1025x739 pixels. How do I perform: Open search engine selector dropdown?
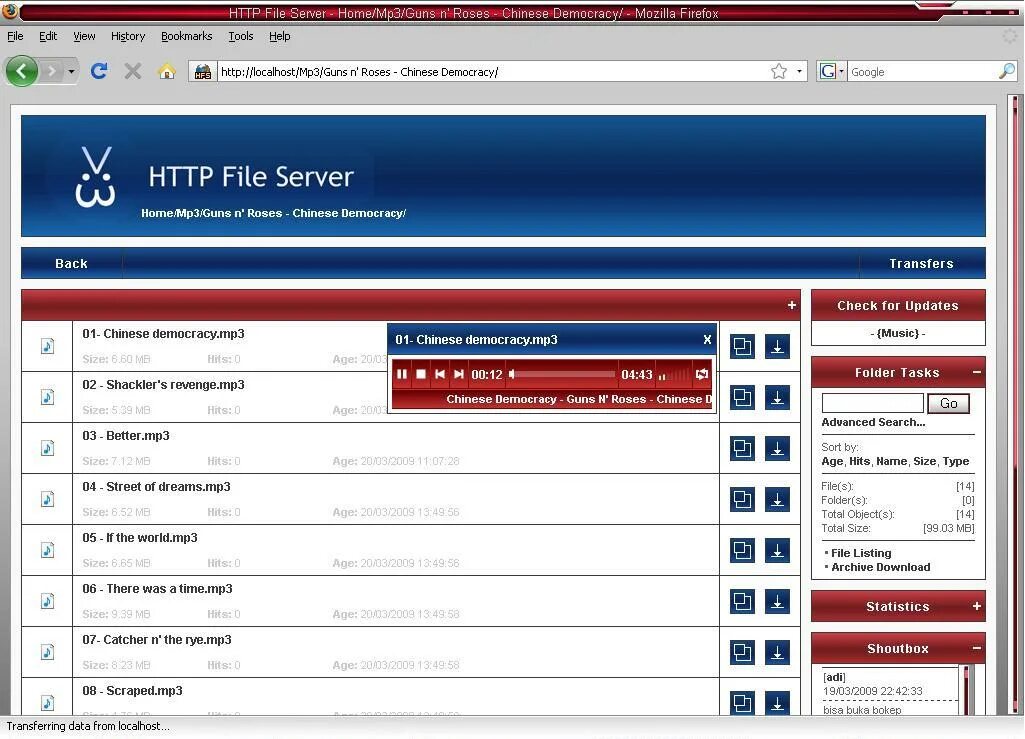click(841, 71)
